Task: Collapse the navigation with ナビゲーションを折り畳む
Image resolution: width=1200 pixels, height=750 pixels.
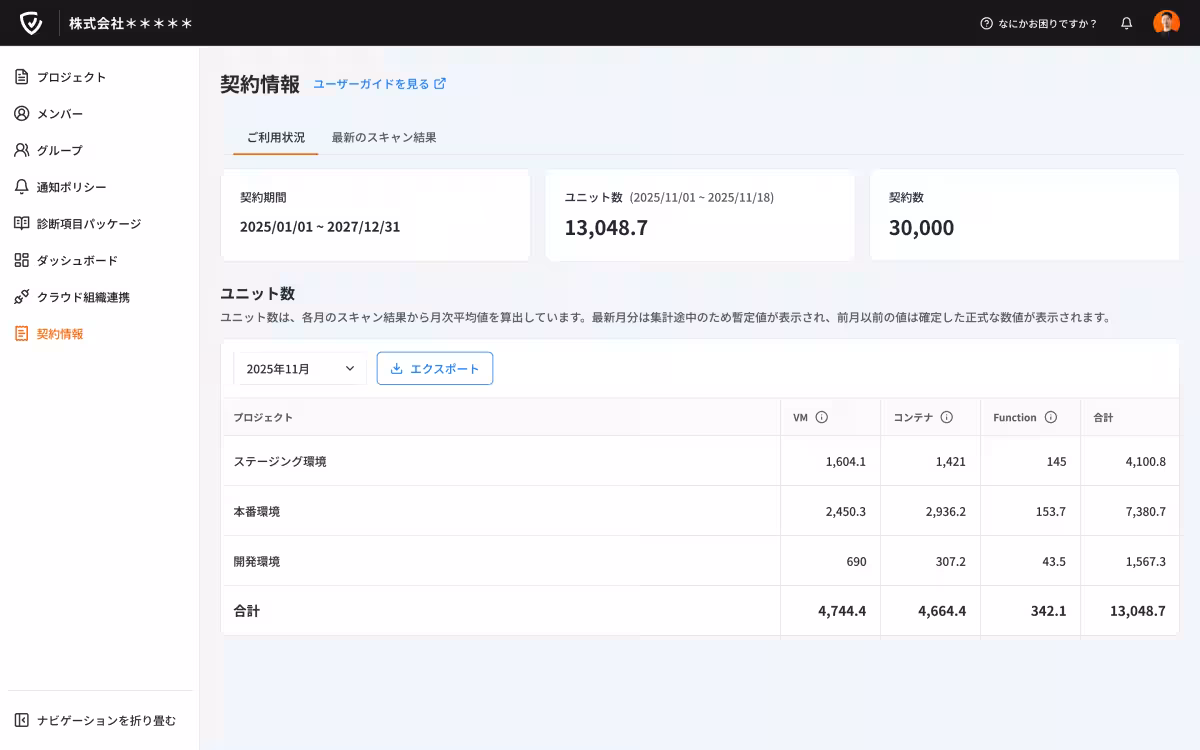Action: (96, 719)
